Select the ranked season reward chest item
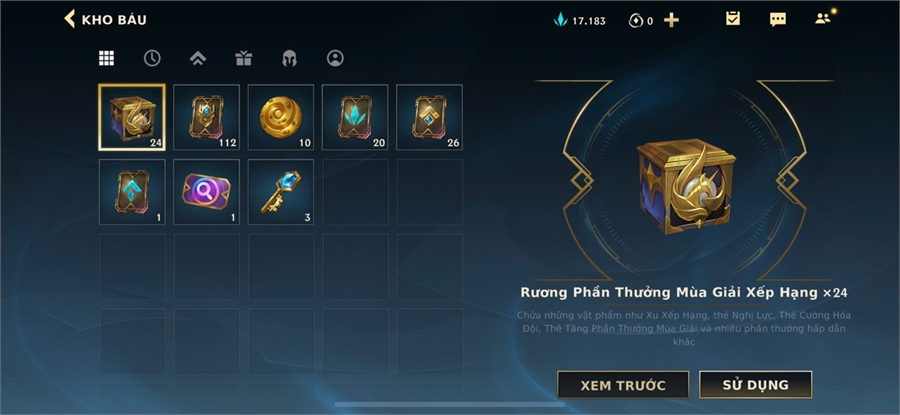Image resolution: width=900 pixels, height=415 pixels. (x=132, y=117)
